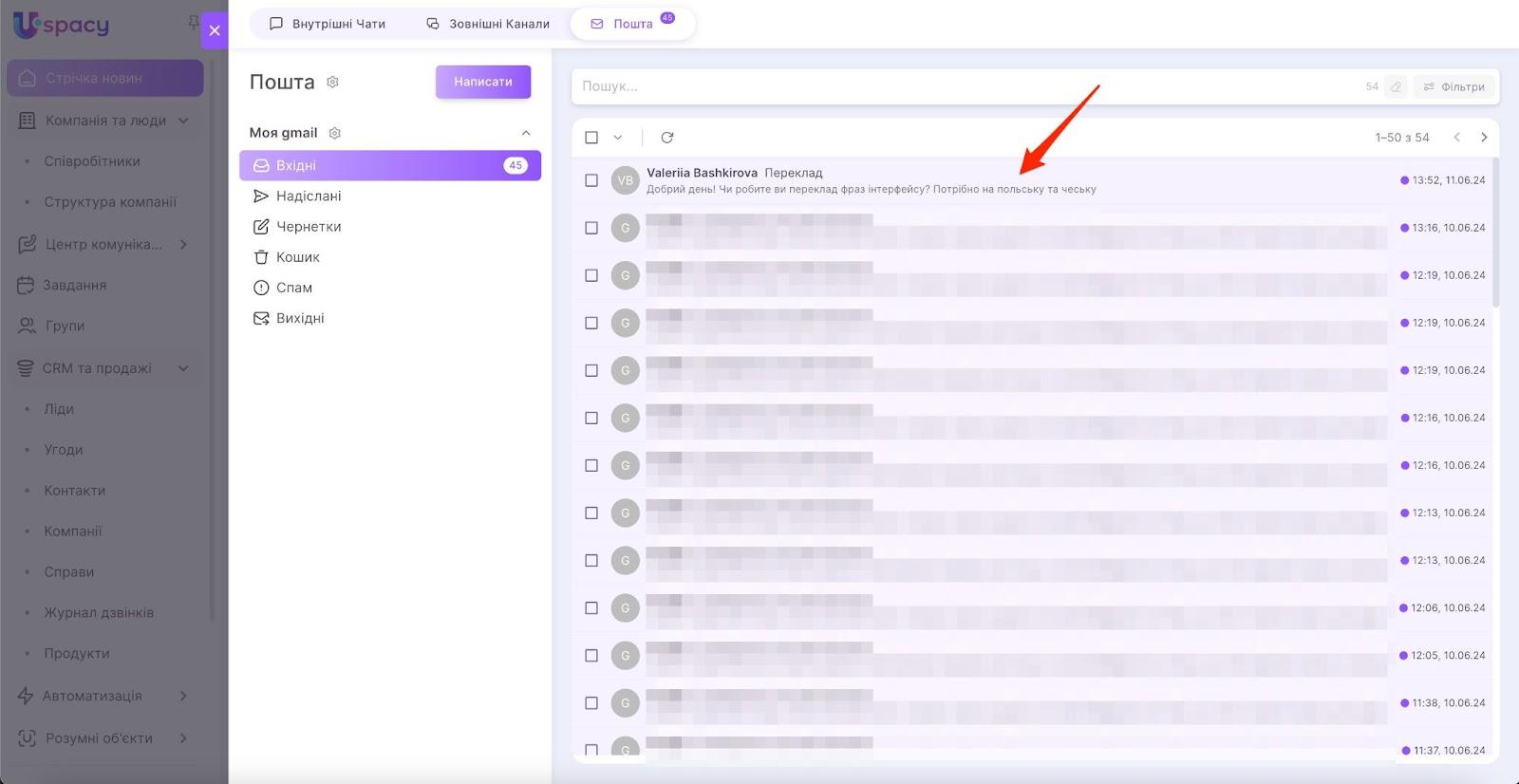Open Продукти in the sidebar
Image resolution: width=1519 pixels, height=784 pixels.
point(77,654)
